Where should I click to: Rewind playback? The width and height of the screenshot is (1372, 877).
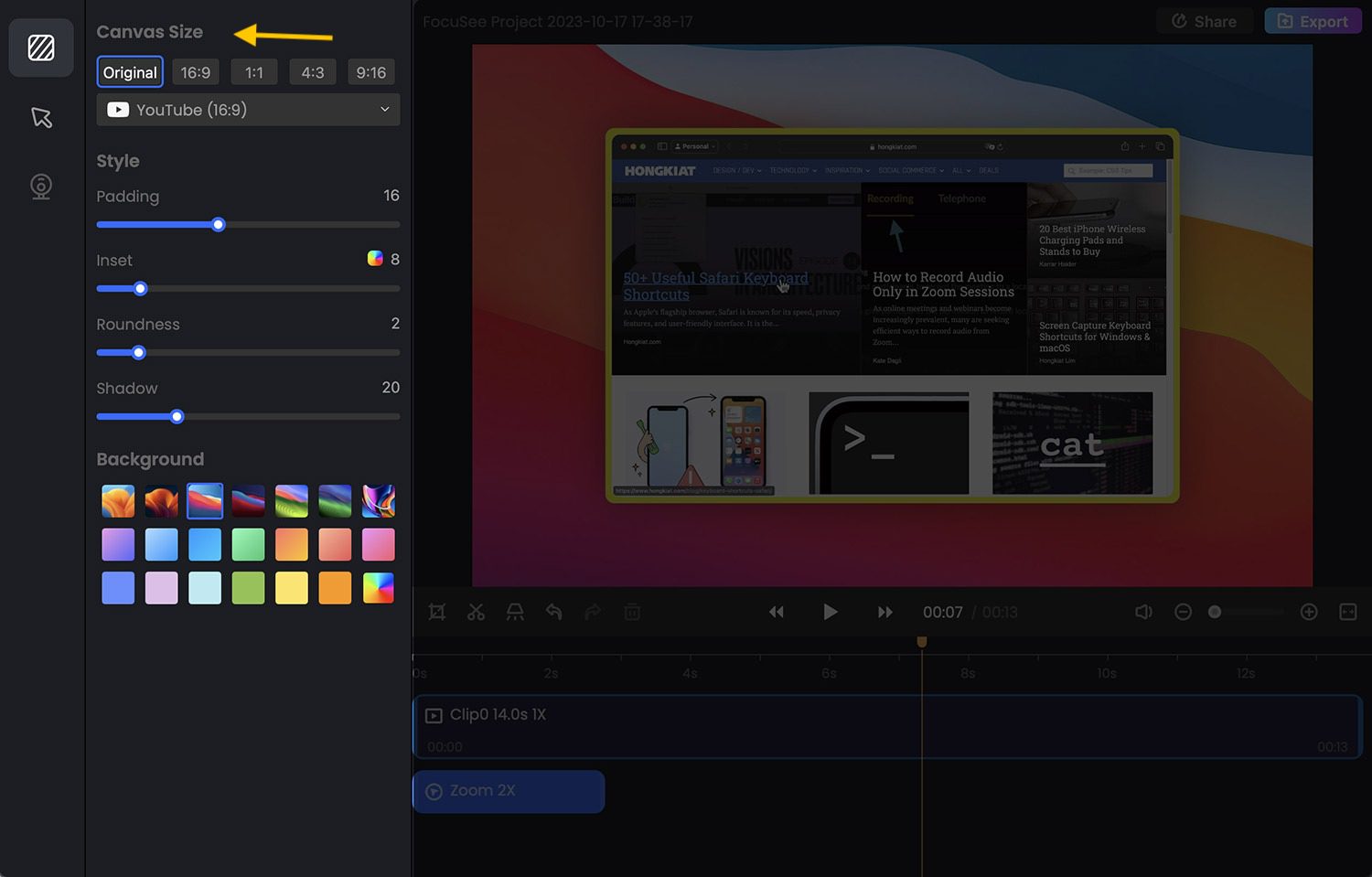click(777, 612)
